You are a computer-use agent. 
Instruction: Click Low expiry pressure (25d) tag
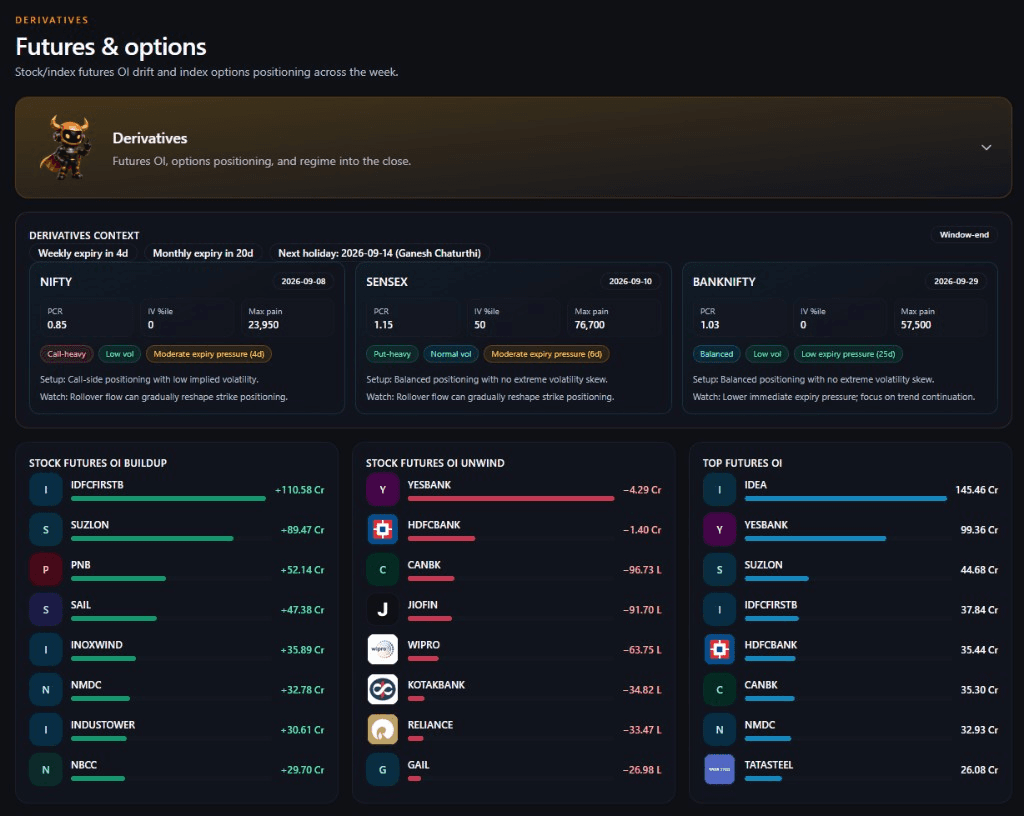(x=848, y=354)
